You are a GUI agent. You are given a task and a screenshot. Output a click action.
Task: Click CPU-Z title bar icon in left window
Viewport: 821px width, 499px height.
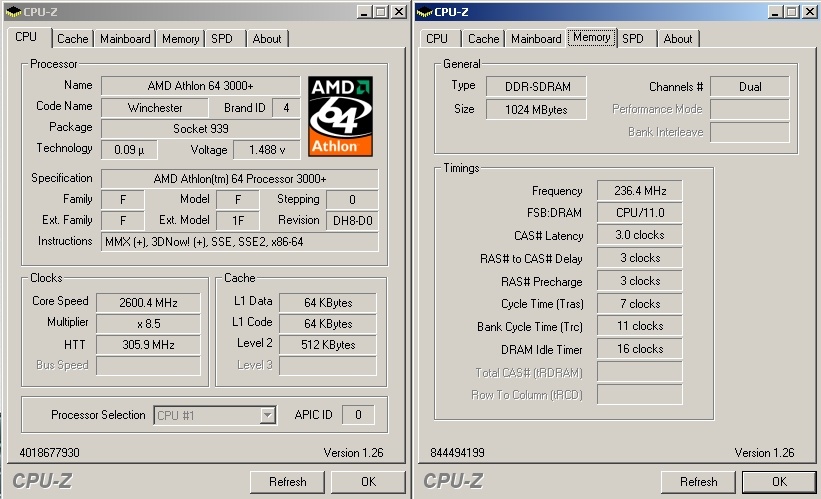(14, 12)
